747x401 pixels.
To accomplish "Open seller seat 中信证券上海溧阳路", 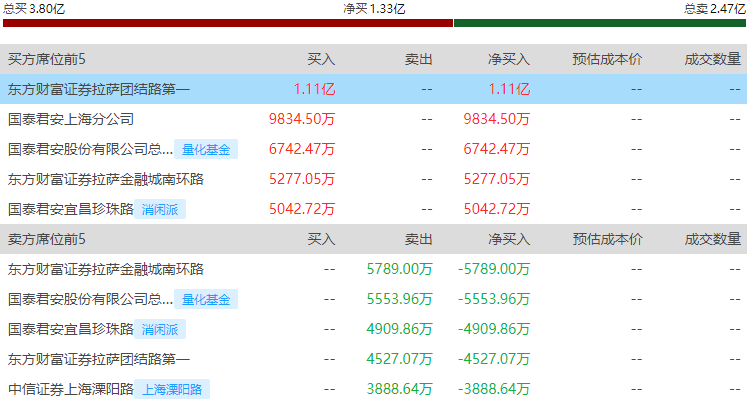I will [71, 389].
